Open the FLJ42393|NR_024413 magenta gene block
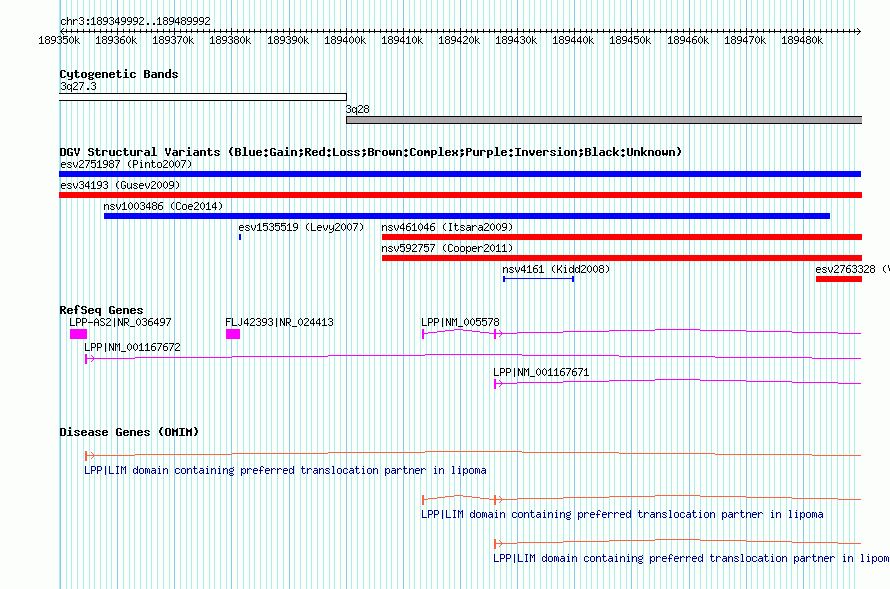This screenshot has height=589, width=890. pos(233,334)
